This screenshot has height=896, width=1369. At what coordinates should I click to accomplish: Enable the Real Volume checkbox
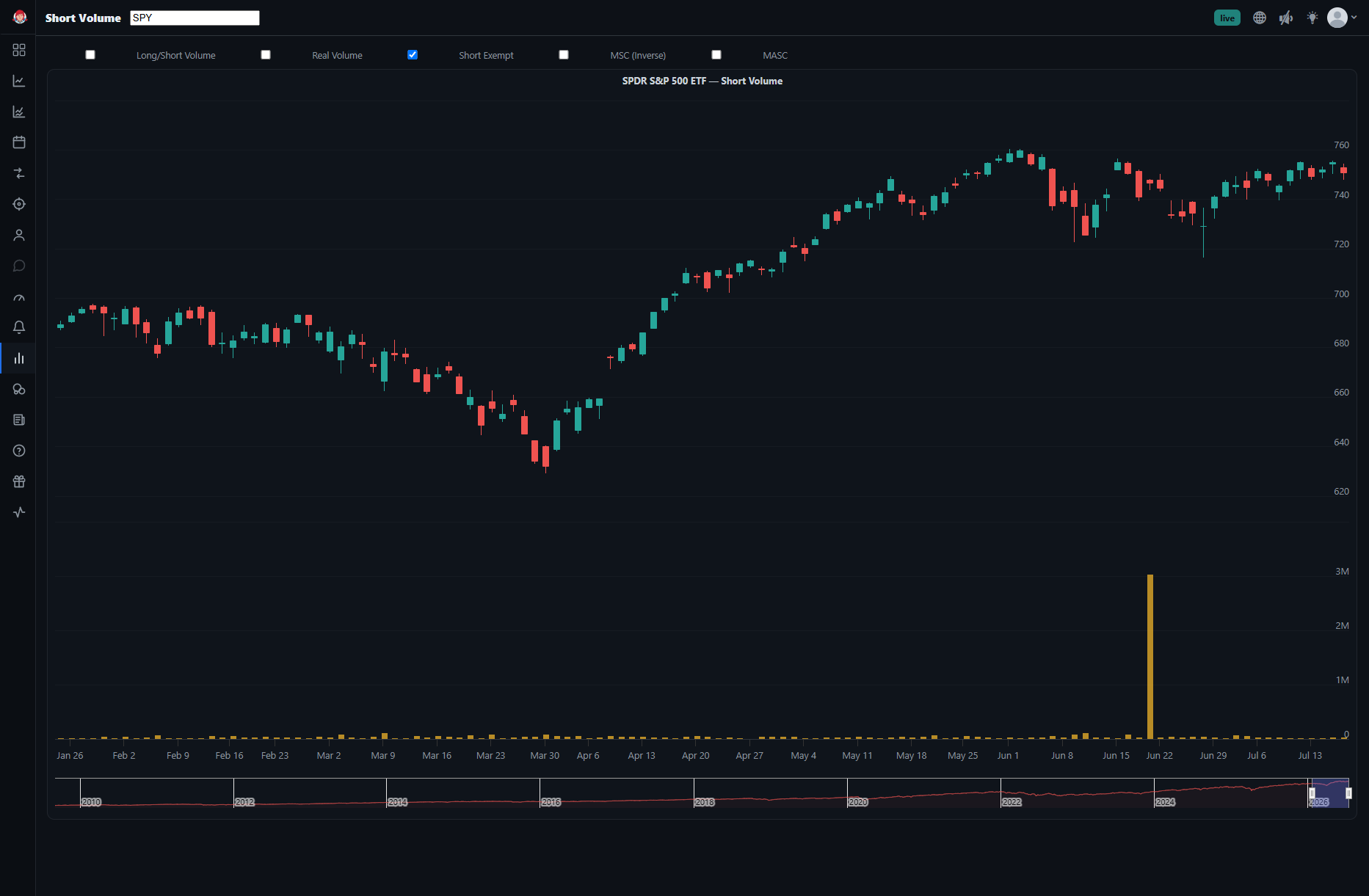click(x=266, y=55)
